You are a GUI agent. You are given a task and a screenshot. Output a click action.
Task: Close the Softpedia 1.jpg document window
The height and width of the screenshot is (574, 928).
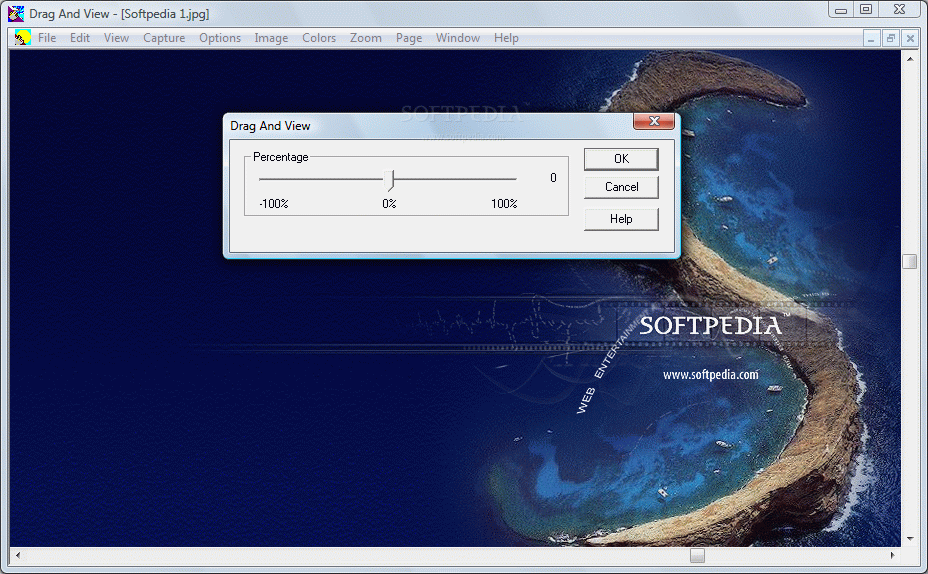tap(910, 39)
